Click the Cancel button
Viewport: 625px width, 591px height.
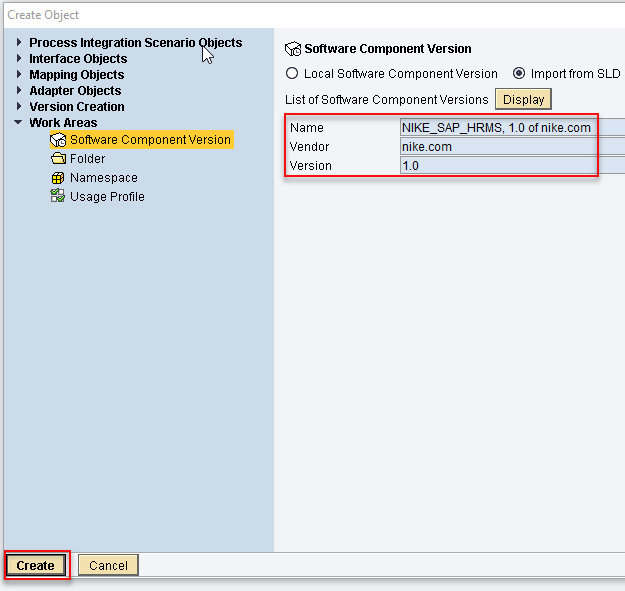coord(108,565)
